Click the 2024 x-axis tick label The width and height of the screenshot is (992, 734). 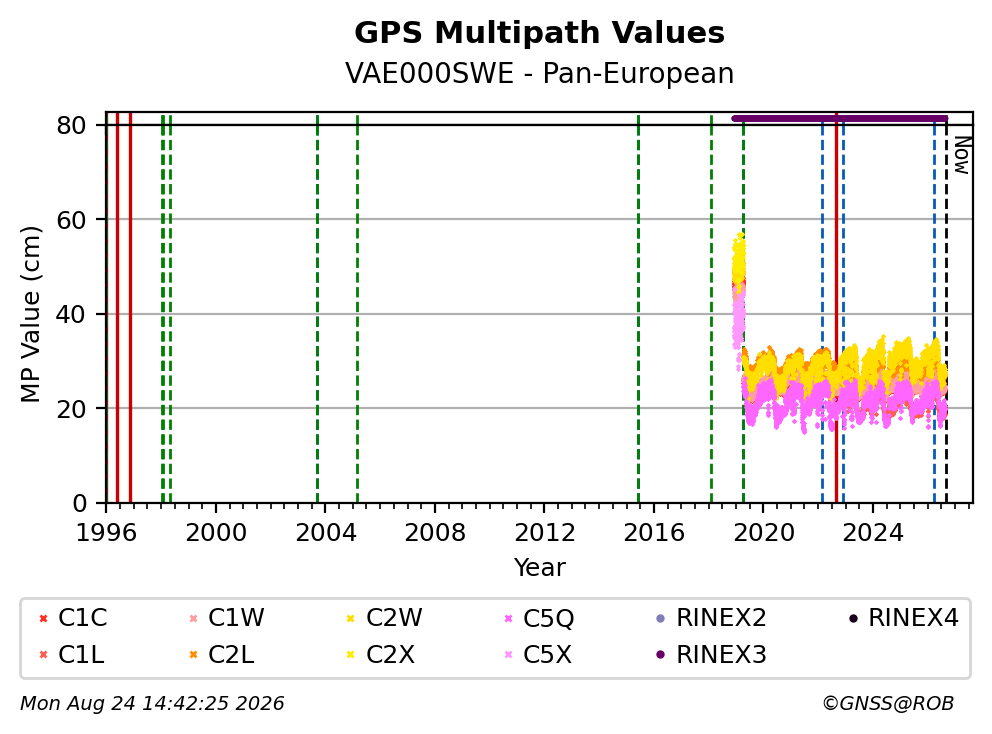coord(873,533)
